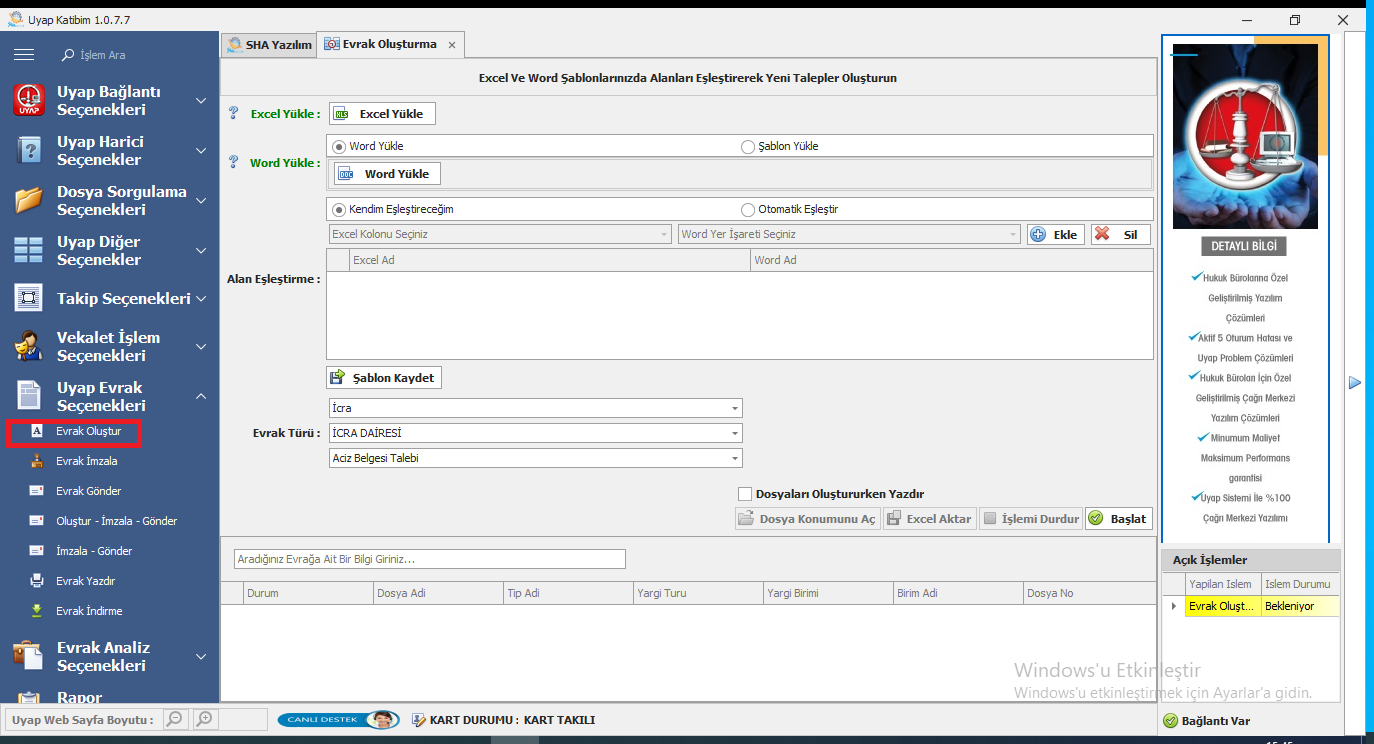Click the Şablon Kaydet button
This screenshot has height=744, width=1374.
click(x=385, y=378)
